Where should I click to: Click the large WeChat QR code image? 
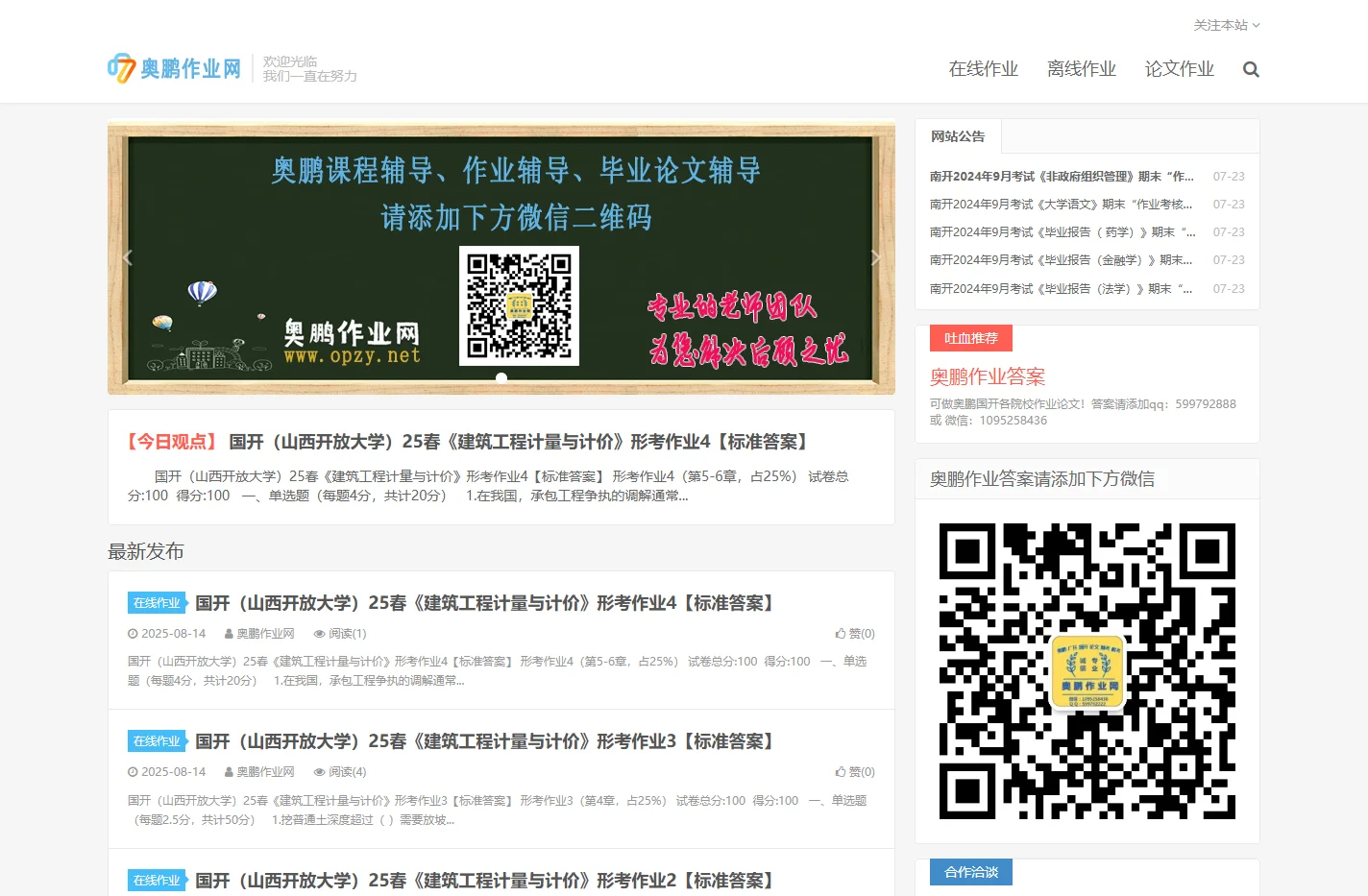click(1087, 671)
